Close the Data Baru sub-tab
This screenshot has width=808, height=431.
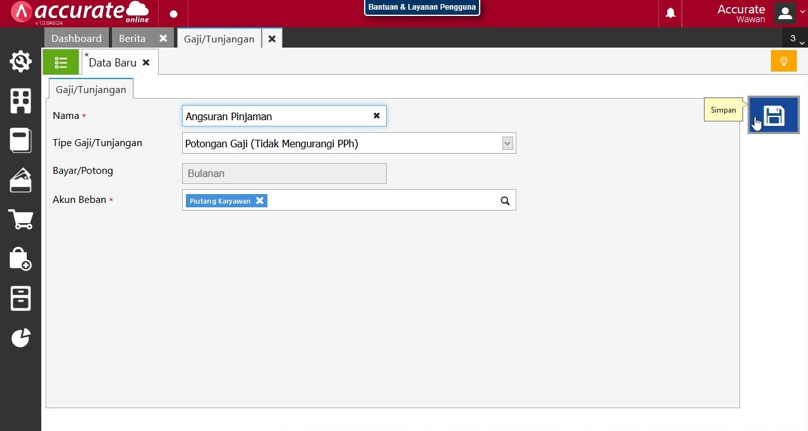[146, 62]
